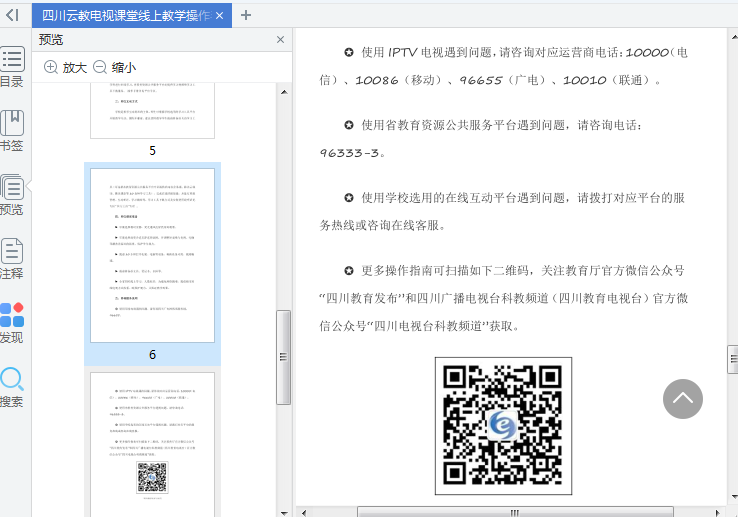Click the 96655（广电）text
The image size is (738, 517).
tap(502, 81)
